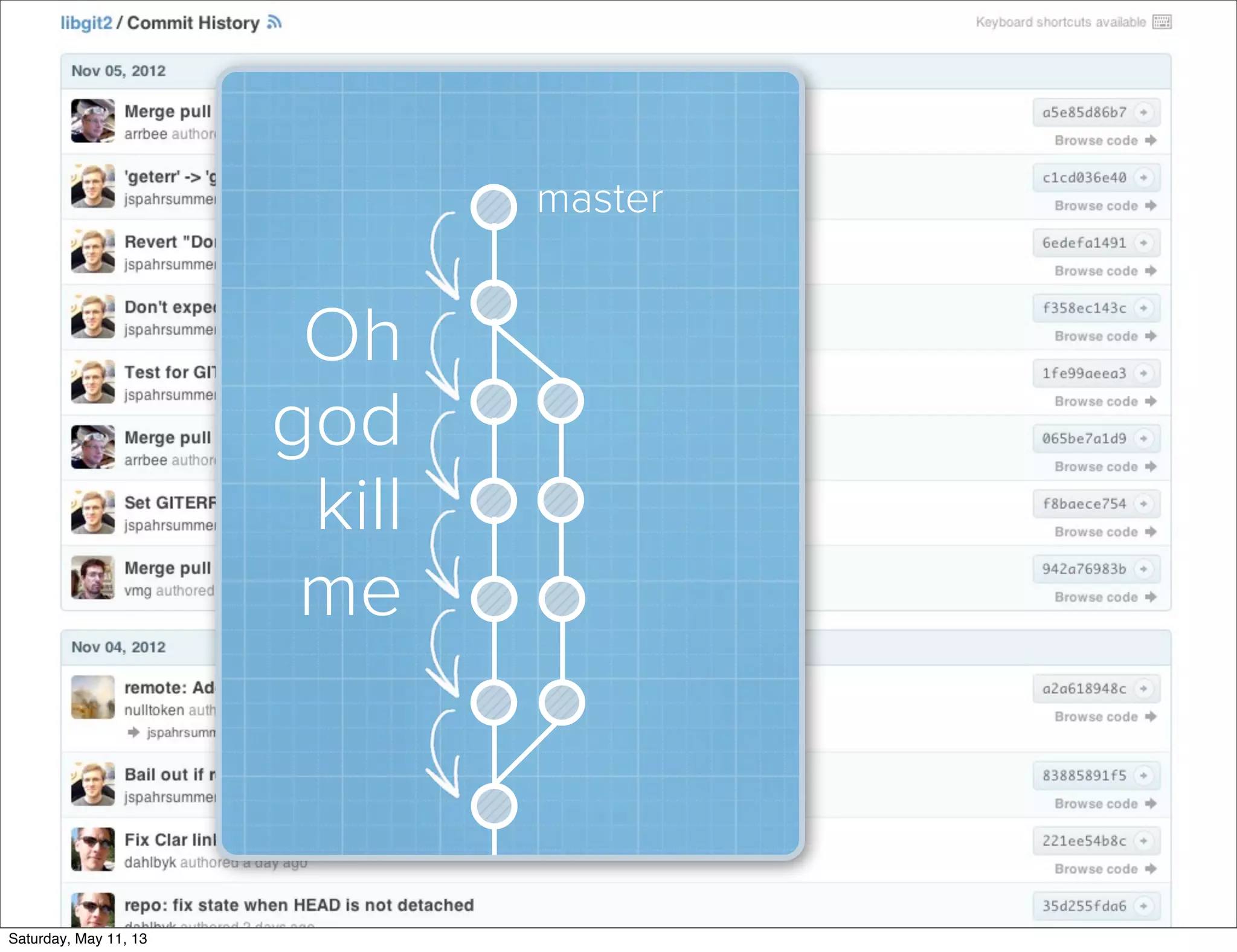Click the arrow icon next to a5e85d86b7

tap(1143, 112)
